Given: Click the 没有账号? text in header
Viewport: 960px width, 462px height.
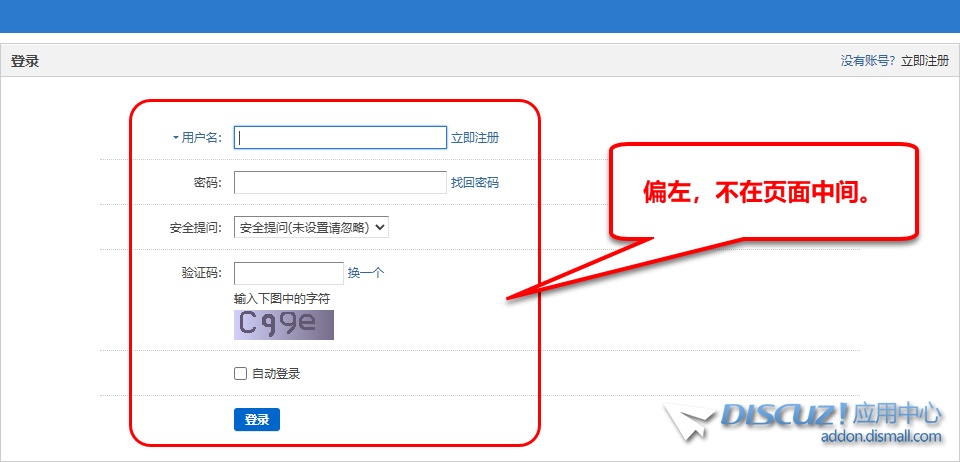Looking at the screenshot, I should click(x=868, y=61).
